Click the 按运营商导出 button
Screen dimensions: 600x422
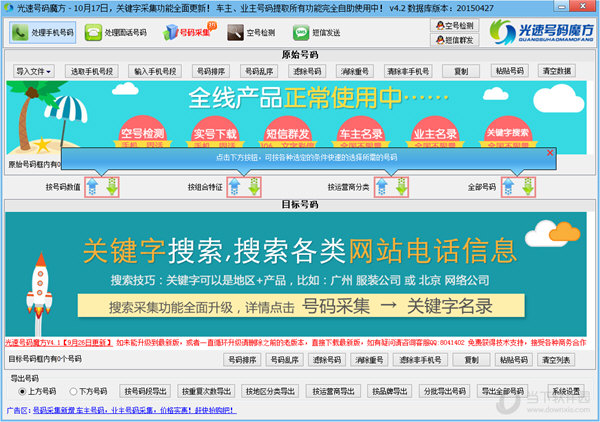(x=333, y=391)
